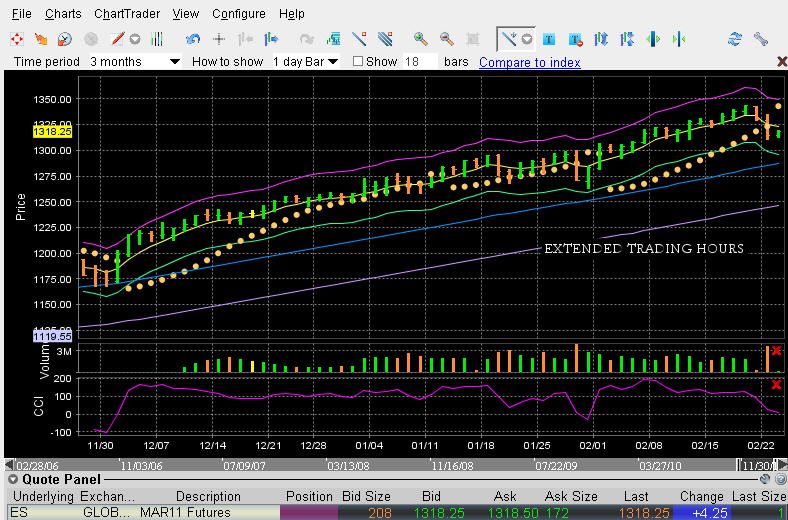This screenshot has width=788, height=520.
Task: Close the chart parameters bar with X
Action: [782, 62]
